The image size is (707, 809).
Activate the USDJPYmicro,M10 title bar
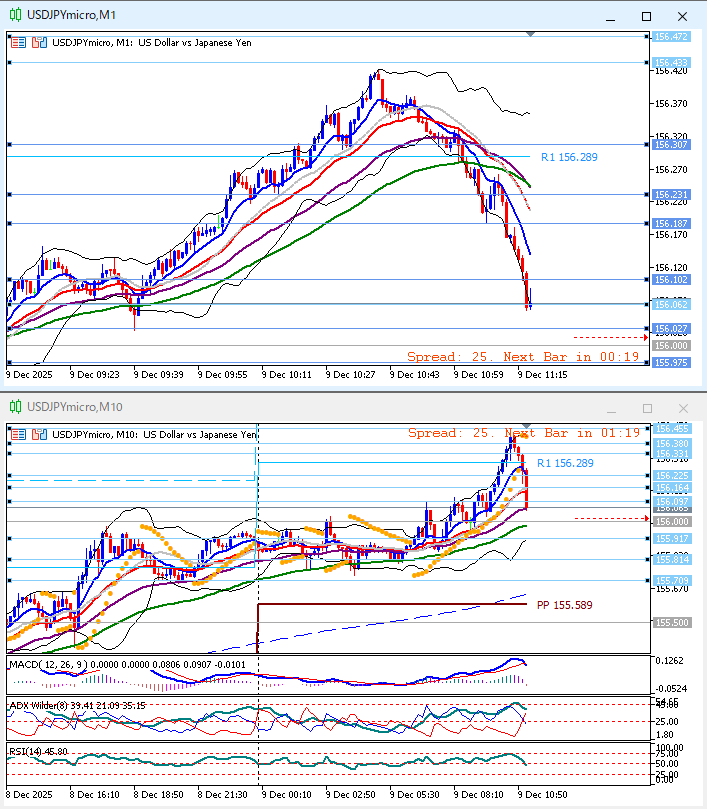coord(300,407)
